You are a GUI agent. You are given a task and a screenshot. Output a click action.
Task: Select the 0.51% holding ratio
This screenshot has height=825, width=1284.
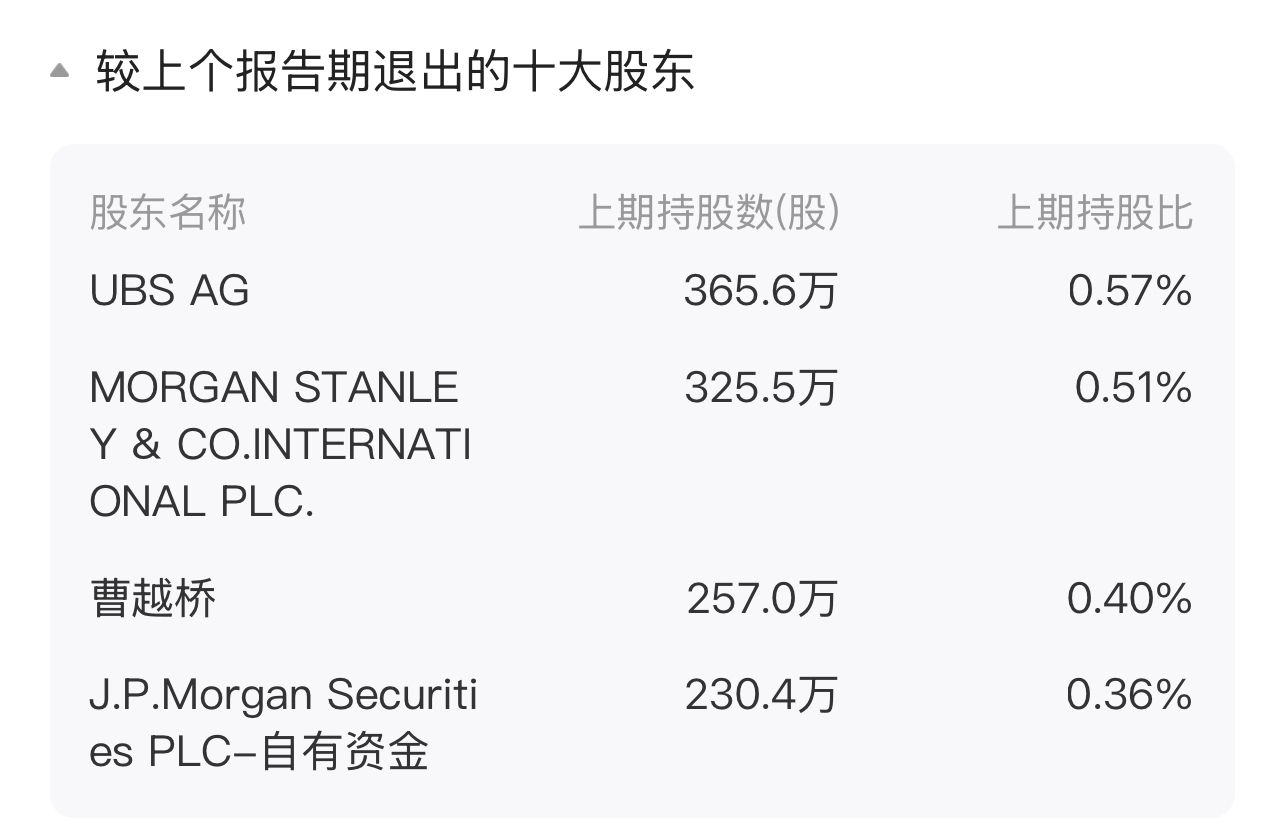pos(1132,388)
